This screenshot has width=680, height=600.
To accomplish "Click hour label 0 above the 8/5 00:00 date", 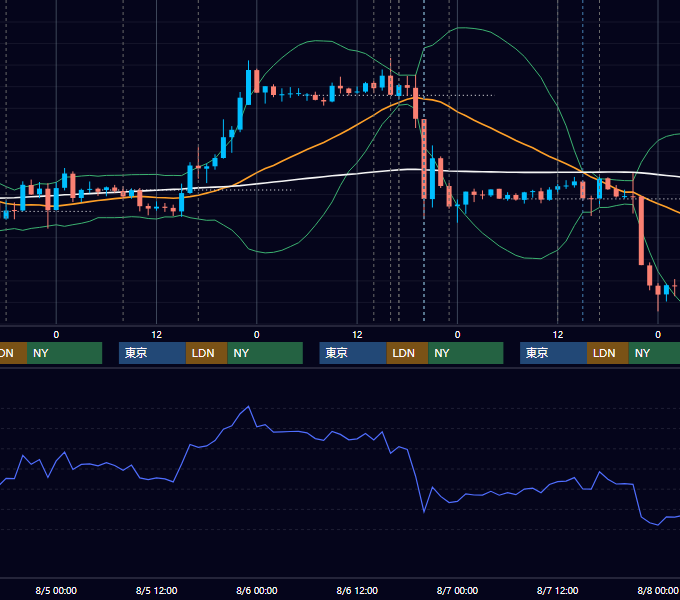I will point(56,335).
